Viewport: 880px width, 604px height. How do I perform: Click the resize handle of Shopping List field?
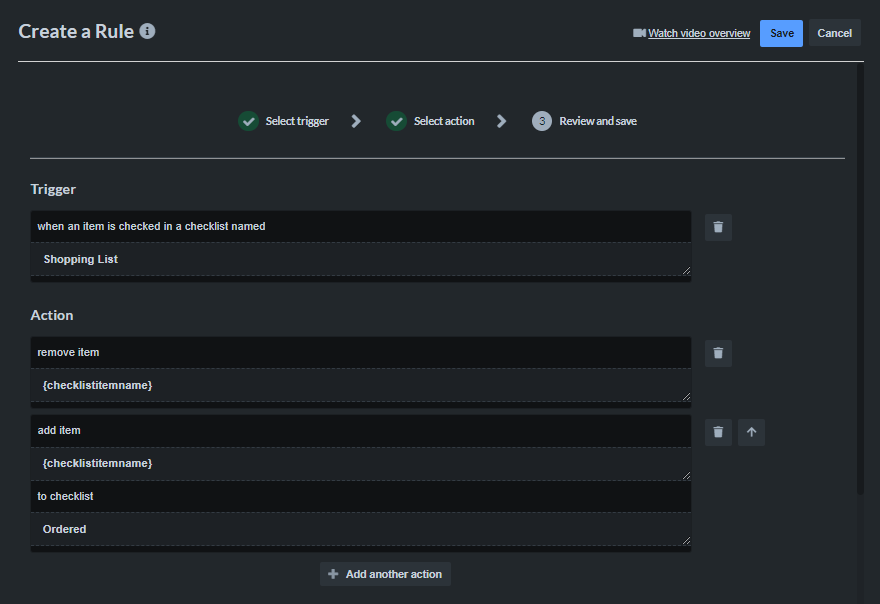686,271
